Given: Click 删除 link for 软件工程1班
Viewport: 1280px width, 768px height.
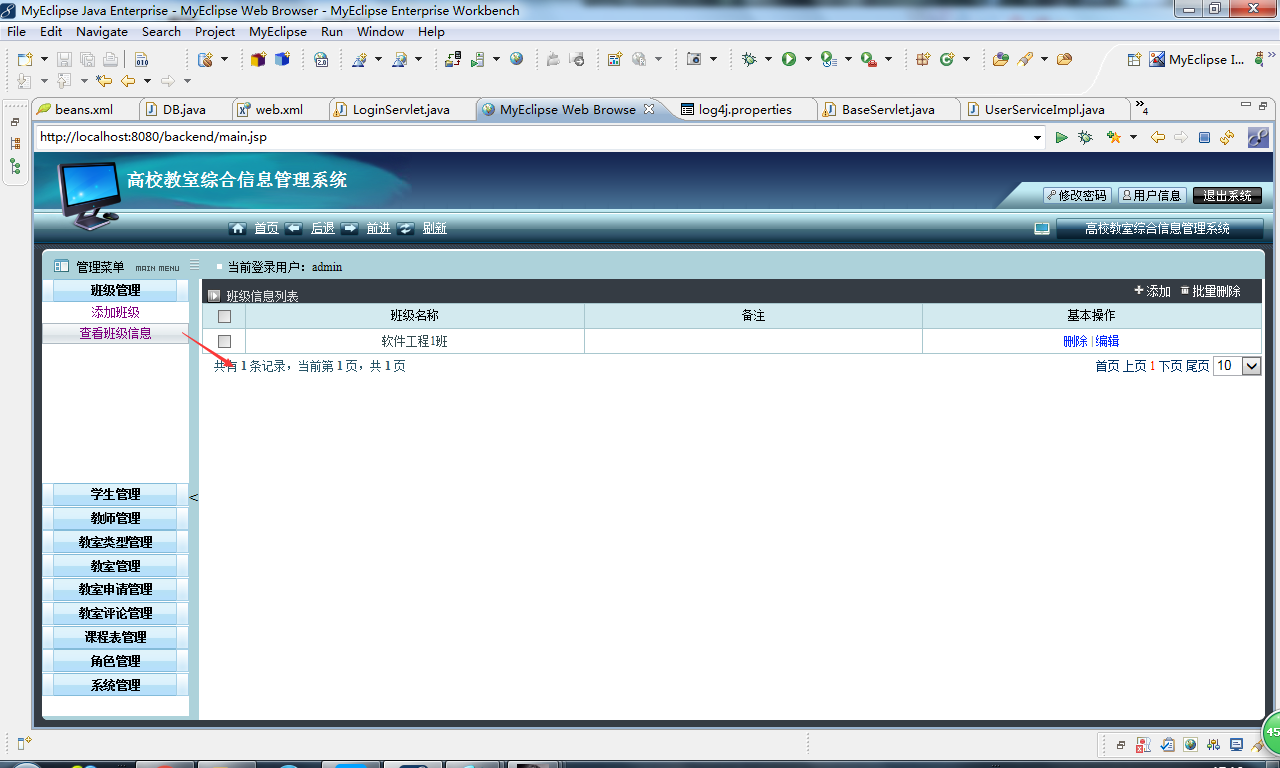Looking at the screenshot, I should (1075, 341).
